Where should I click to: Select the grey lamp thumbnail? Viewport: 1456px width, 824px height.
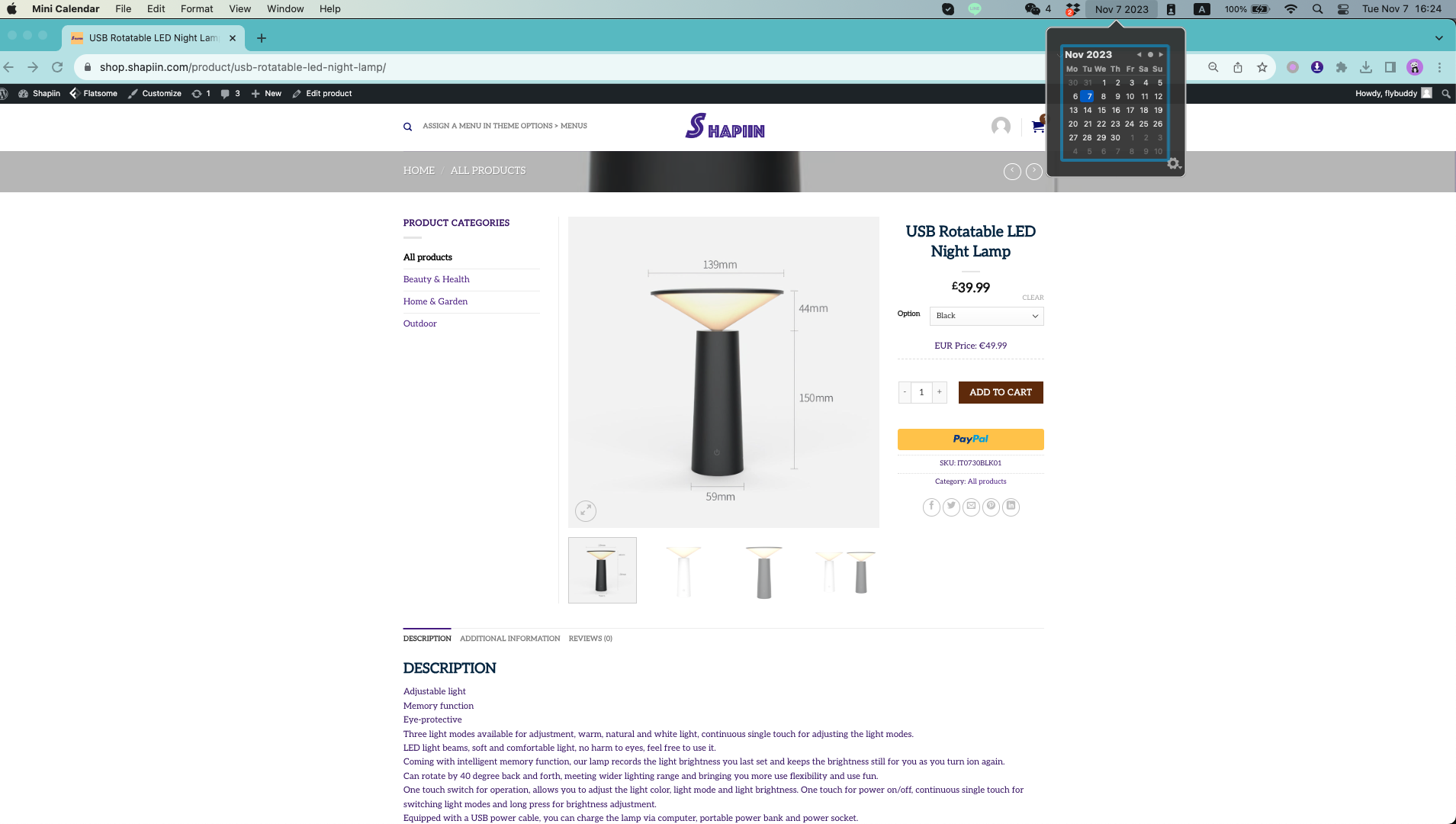(x=763, y=571)
